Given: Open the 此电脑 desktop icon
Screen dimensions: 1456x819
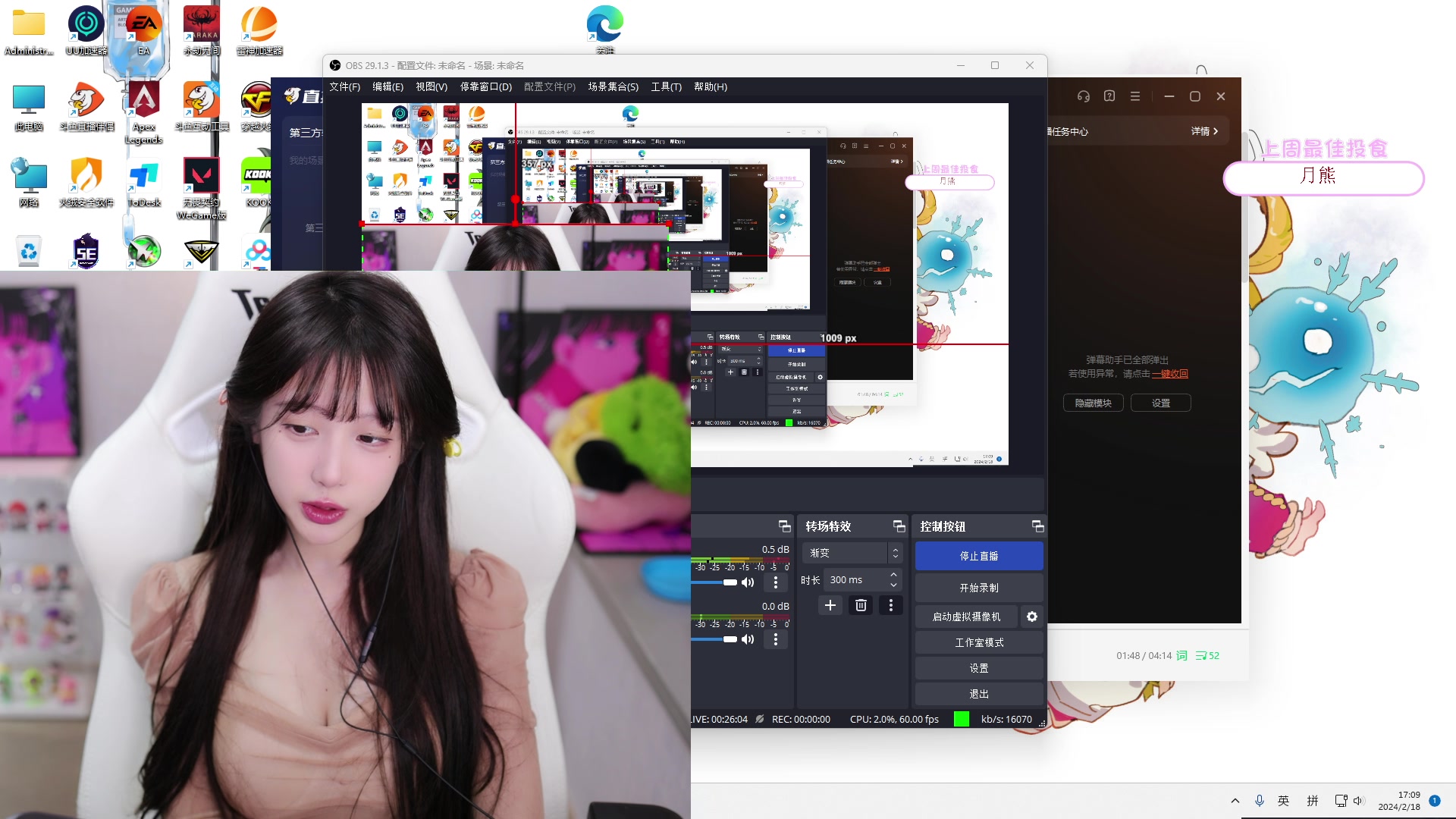Looking at the screenshot, I should (x=29, y=106).
